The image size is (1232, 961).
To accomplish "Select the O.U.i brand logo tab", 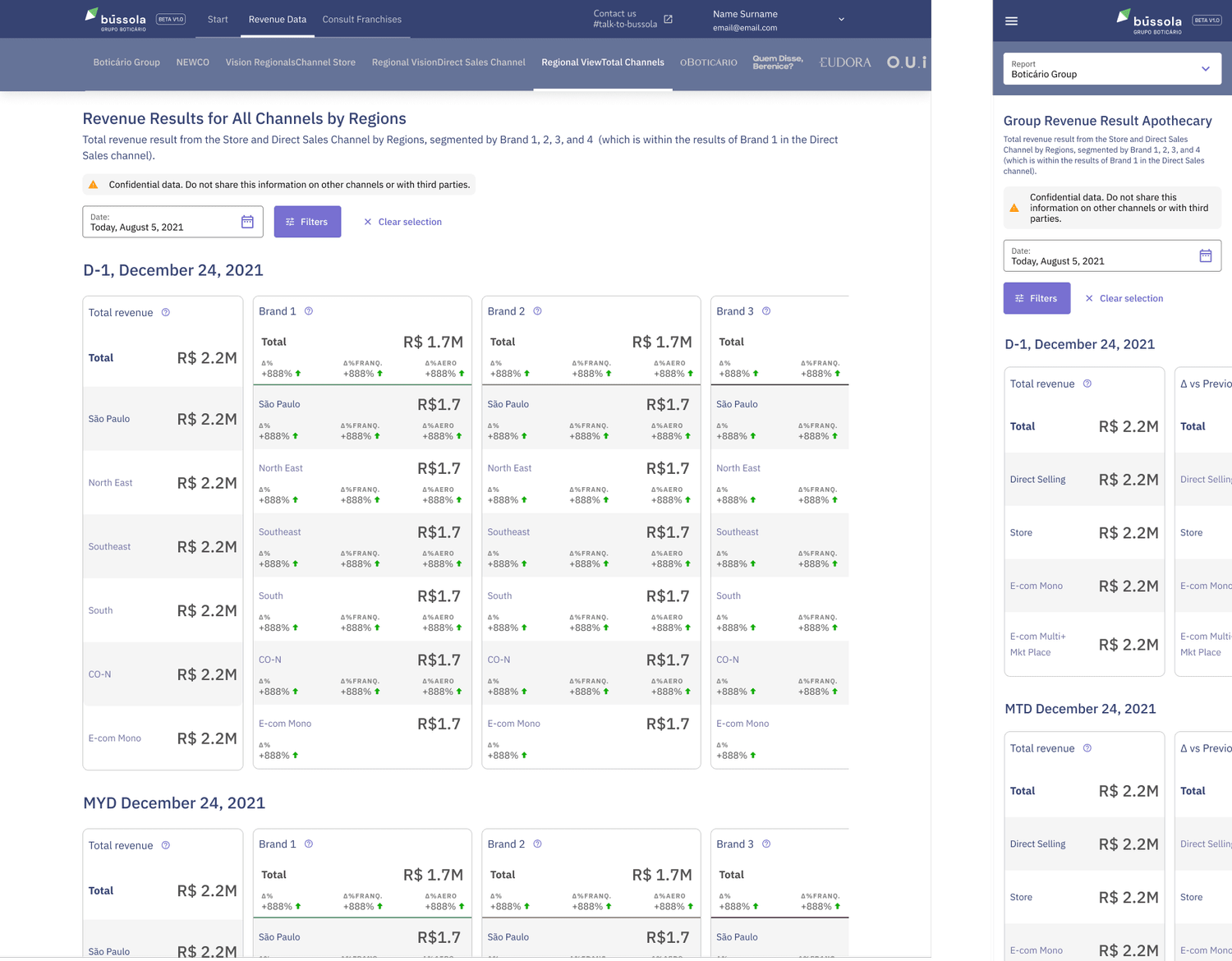I will (907, 62).
